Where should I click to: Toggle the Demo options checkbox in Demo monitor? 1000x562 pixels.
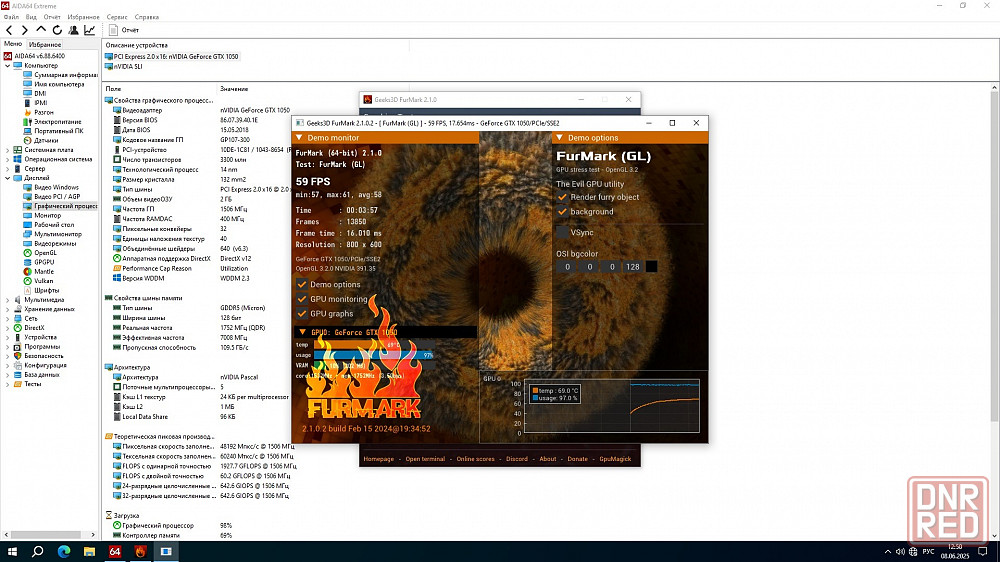(x=302, y=285)
